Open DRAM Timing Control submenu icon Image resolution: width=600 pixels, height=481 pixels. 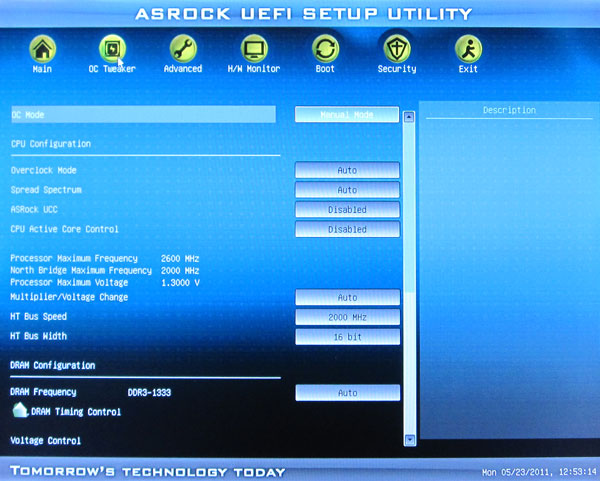click(x=20, y=410)
